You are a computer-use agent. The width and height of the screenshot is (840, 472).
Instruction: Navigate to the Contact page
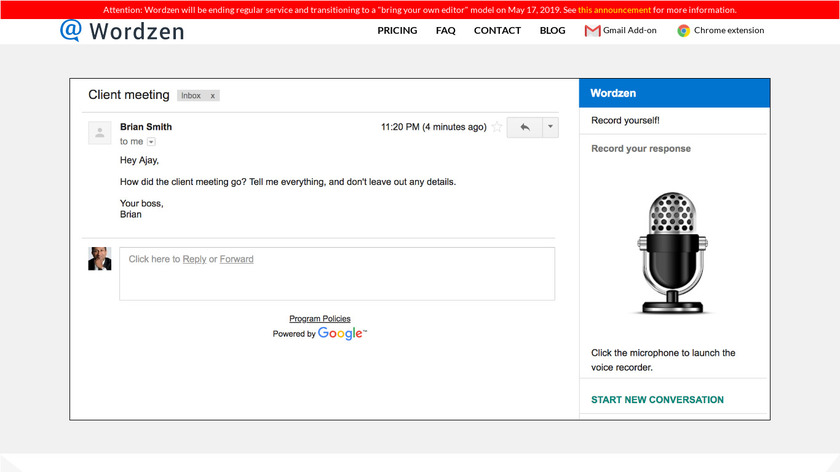coord(497,31)
